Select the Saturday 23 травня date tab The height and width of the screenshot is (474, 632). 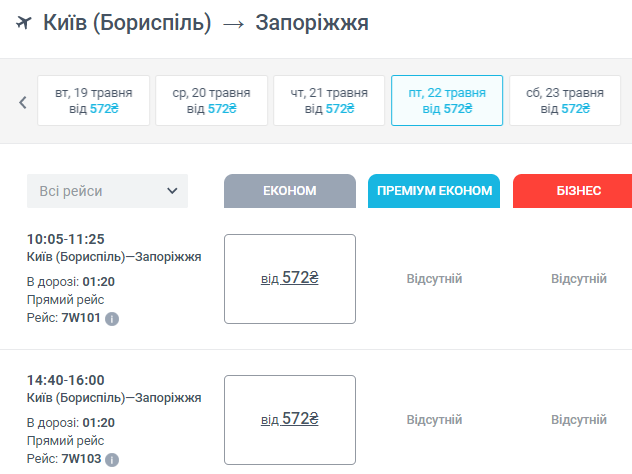pyautogui.click(x=564, y=100)
